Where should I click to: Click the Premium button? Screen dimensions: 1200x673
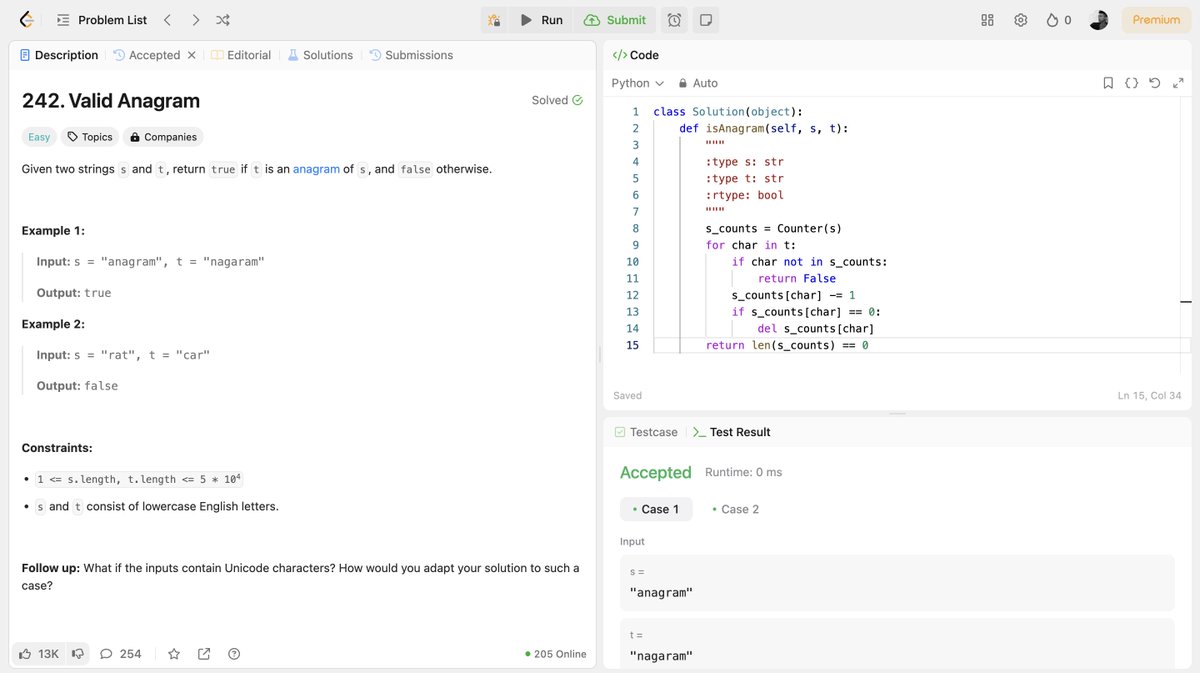pyautogui.click(x=1156, y=20)
